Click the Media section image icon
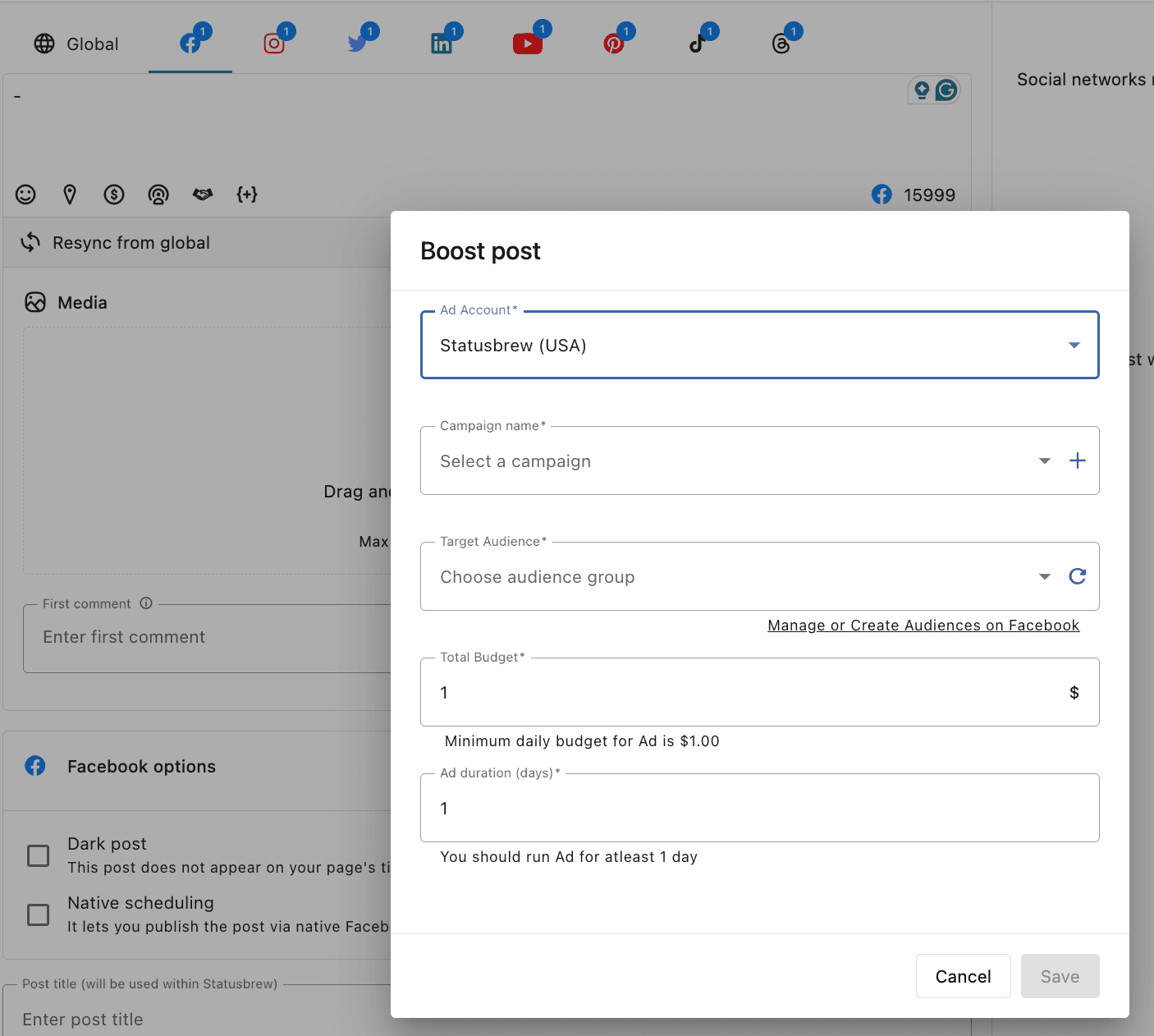This screenshot has height=1036, width=1154. [x=35, y=303]
